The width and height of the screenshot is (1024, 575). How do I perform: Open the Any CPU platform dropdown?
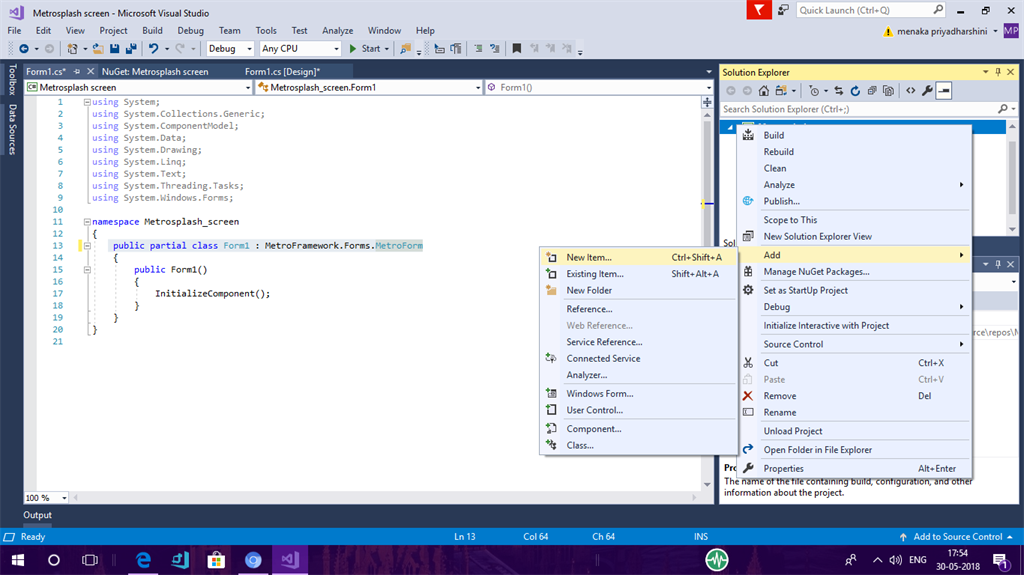click(299, 48)
